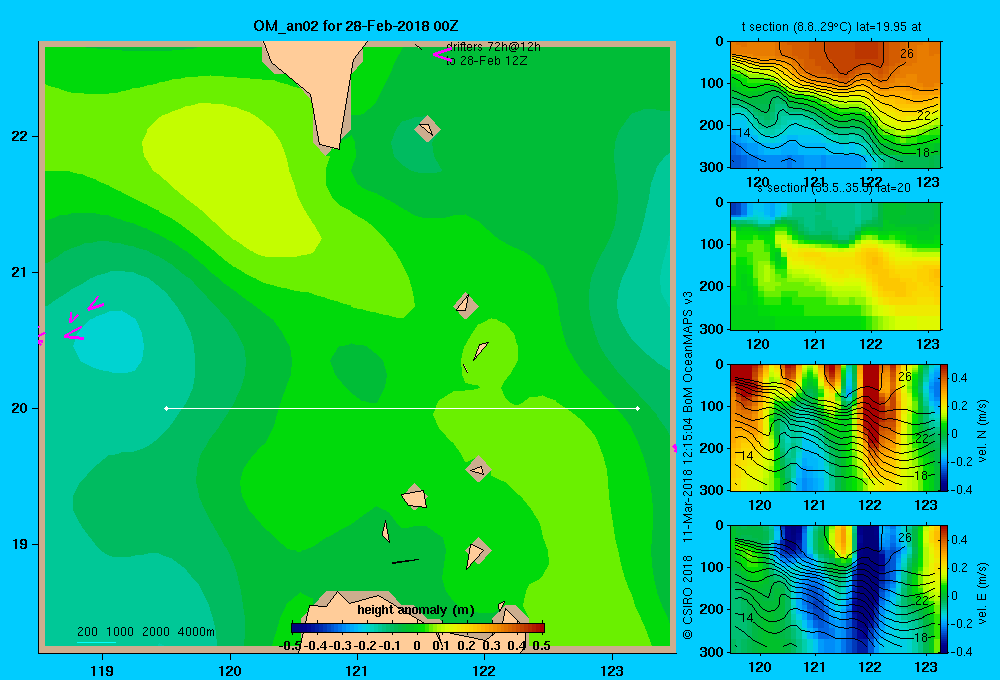
Task: Click longitude label 120 on main map axis
Action: click(230, 670)
